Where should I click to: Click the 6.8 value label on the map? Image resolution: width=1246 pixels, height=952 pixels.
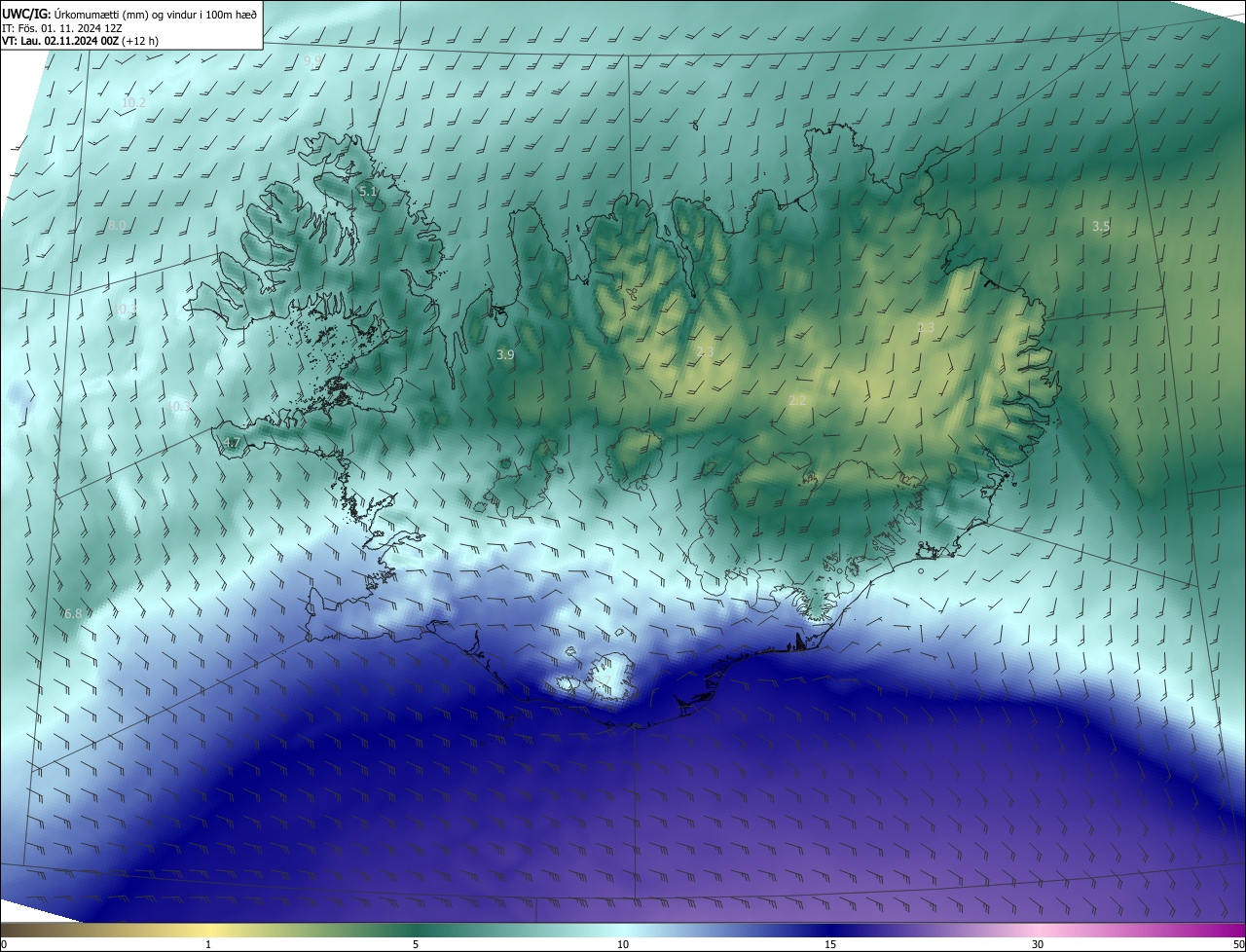point(73,614)
